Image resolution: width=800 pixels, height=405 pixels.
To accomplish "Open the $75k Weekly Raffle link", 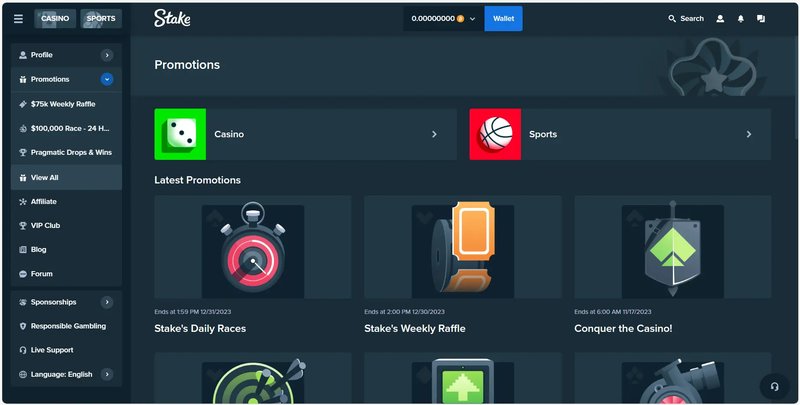I will pos(62,104).
